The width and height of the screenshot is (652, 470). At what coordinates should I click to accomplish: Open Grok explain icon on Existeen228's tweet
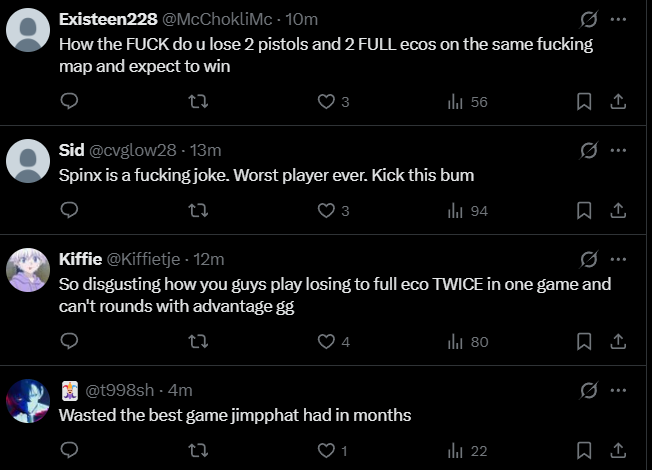pyautogui.click(x=589, y=19)
